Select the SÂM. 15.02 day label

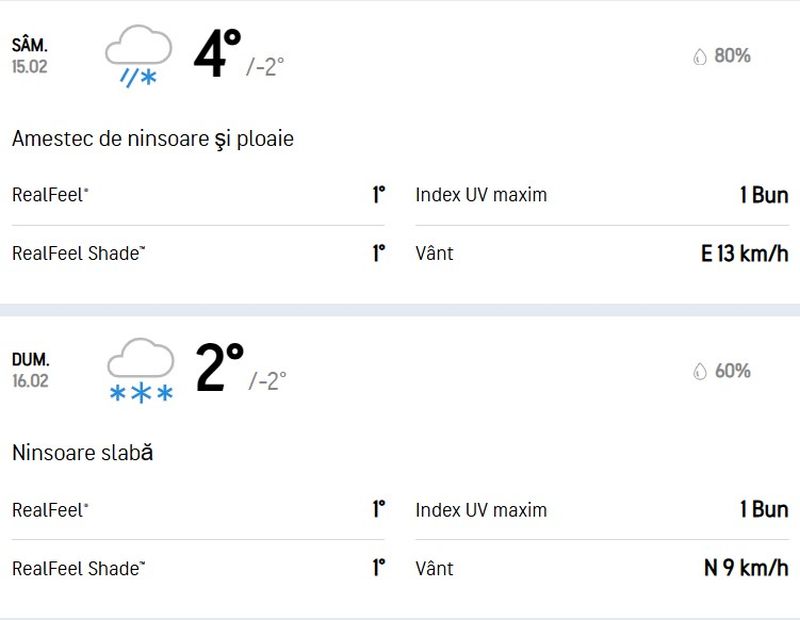[x=30, y=55]
